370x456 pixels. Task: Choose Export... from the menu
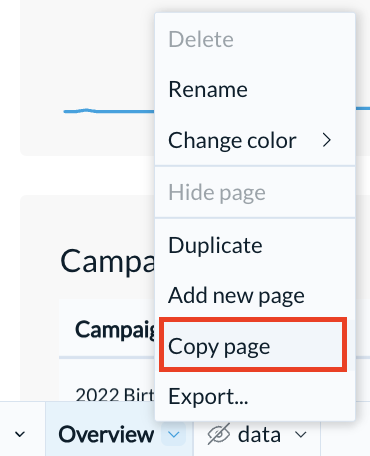[x=255, y=396]
